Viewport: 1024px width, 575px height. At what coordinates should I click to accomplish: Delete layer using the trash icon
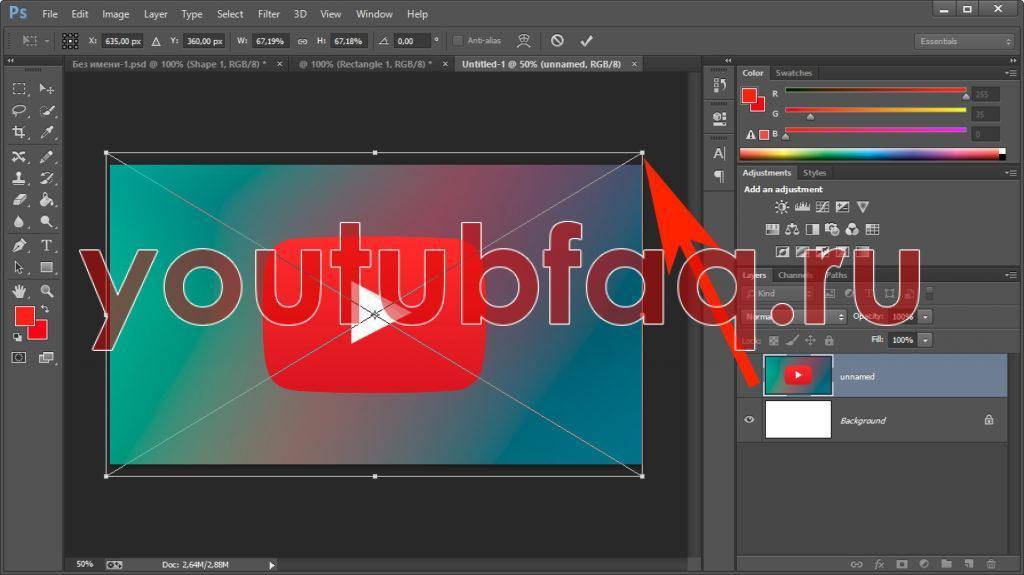(x=990, y=564)
